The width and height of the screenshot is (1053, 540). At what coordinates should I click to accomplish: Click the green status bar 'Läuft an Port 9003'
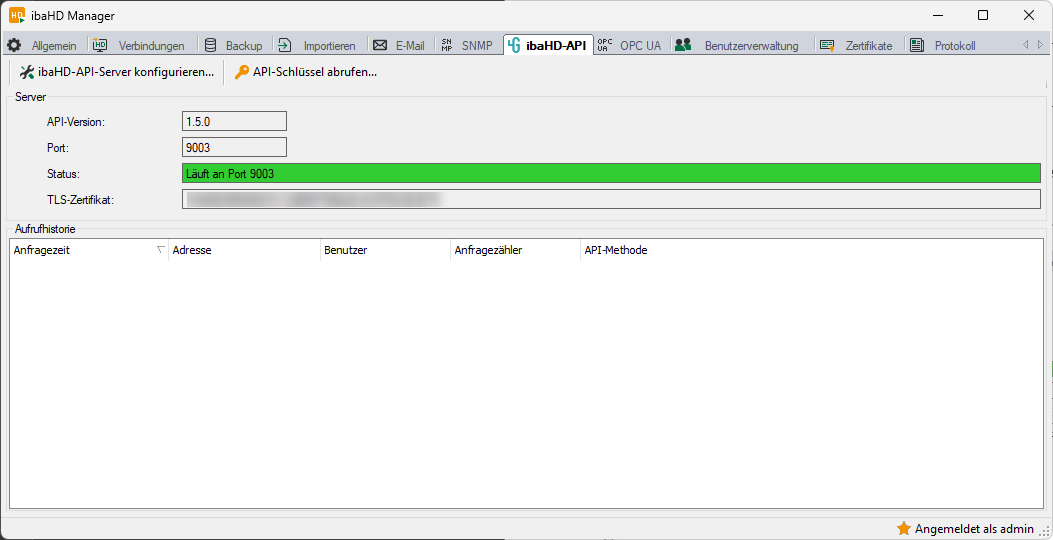611,173
